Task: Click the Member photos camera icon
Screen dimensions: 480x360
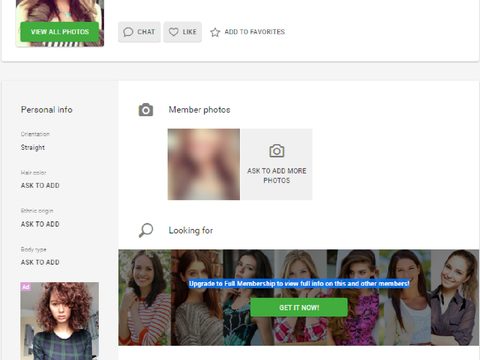Action: [146, 110]
